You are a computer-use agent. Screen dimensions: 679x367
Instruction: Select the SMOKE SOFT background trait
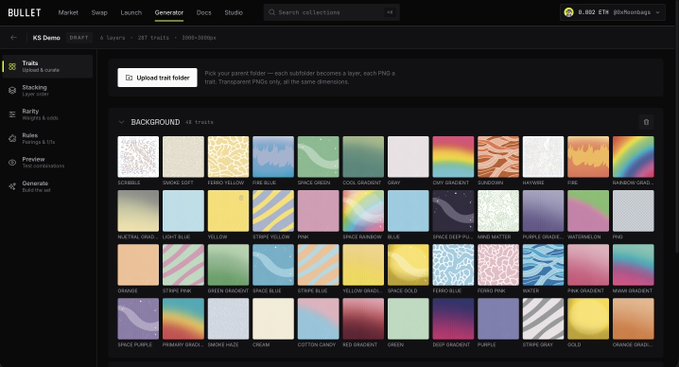(183, 157)
